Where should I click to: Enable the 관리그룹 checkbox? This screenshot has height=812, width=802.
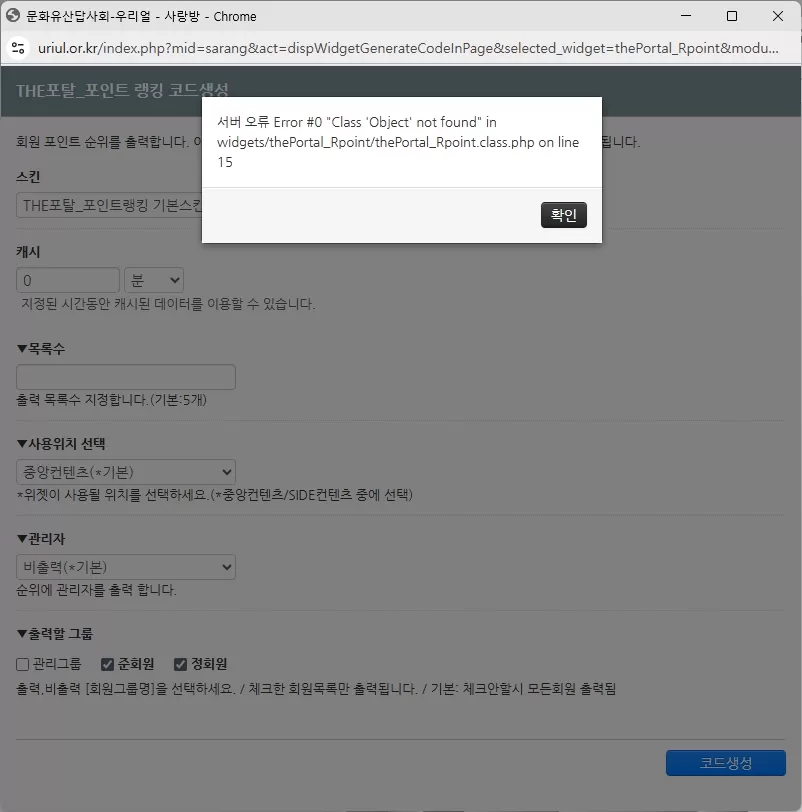[x=20, y=663]
